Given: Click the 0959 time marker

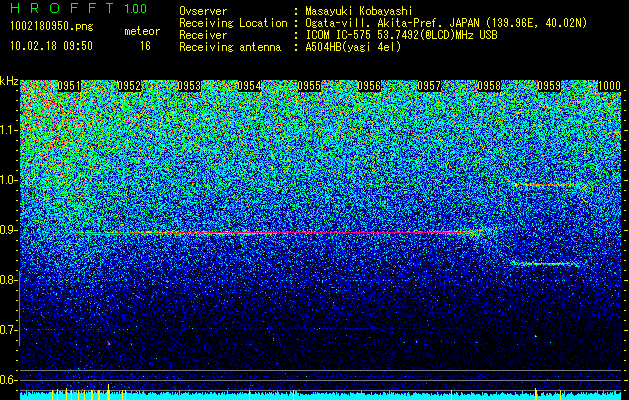Looking at the screenshot, I should point(549,86).
